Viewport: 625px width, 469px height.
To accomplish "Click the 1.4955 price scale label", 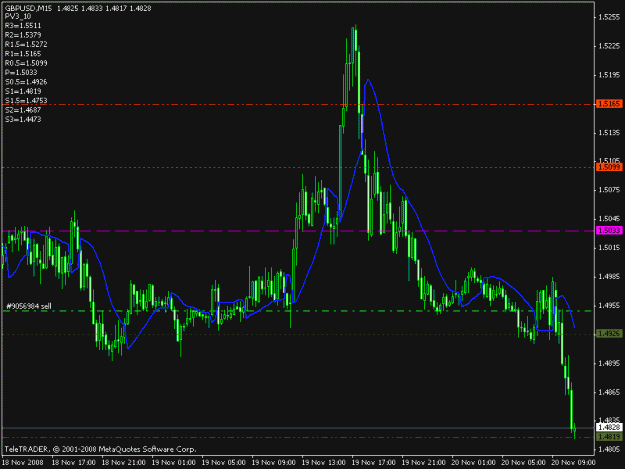I will pyautogui.click(x=609, y=306).
